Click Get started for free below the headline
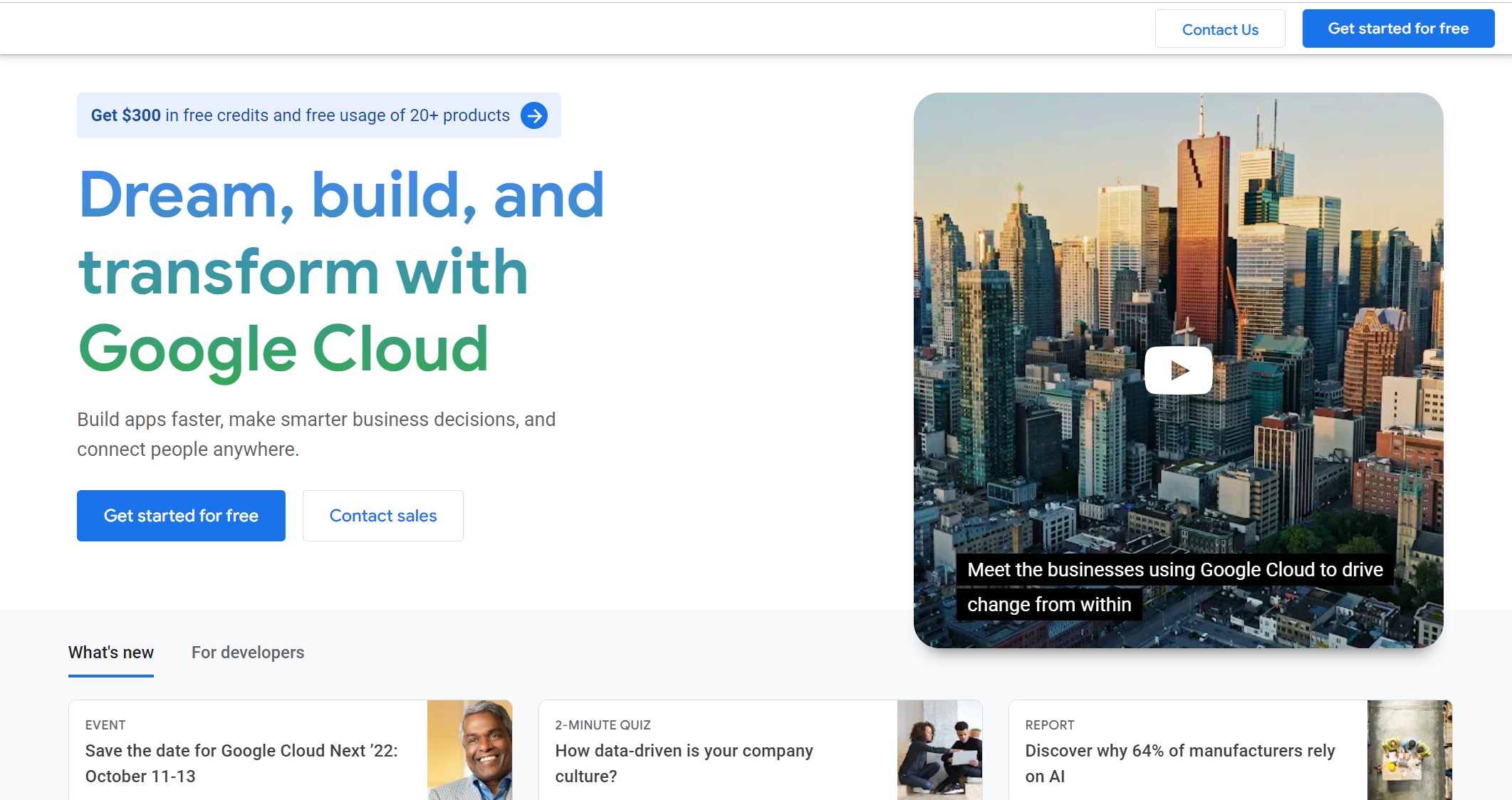This screenshot has height=800, width=1512. (x=181, y=516)
